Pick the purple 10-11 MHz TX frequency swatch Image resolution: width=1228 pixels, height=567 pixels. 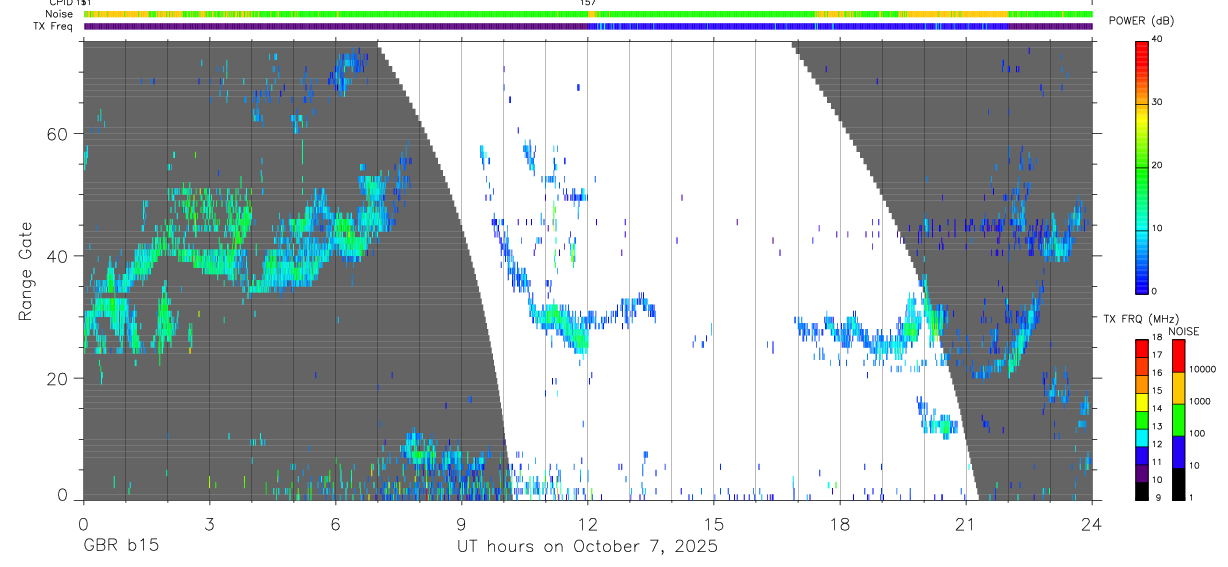(1141, 473)
